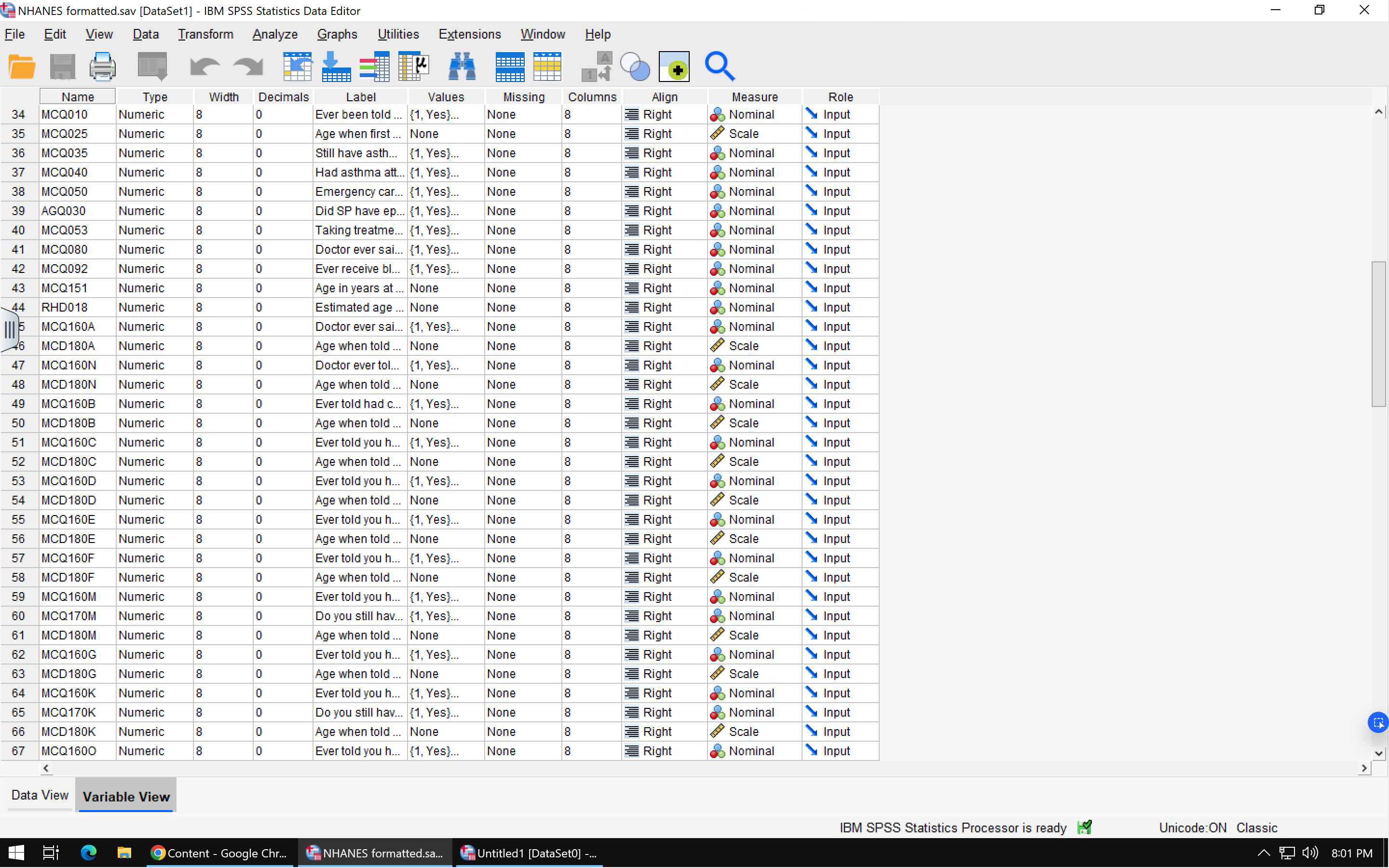
Task: Select the Role cell for AGQ030
Action: click(840, 211)
